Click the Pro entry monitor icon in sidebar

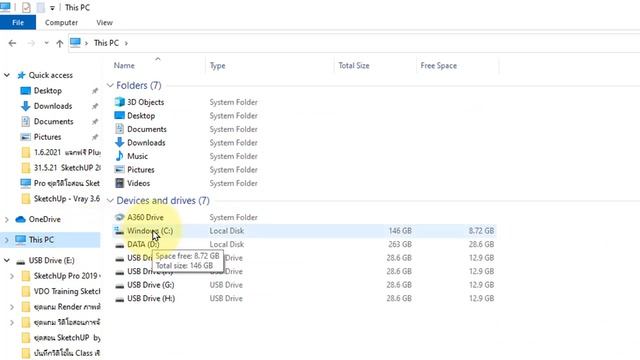[x=26, y=183]
